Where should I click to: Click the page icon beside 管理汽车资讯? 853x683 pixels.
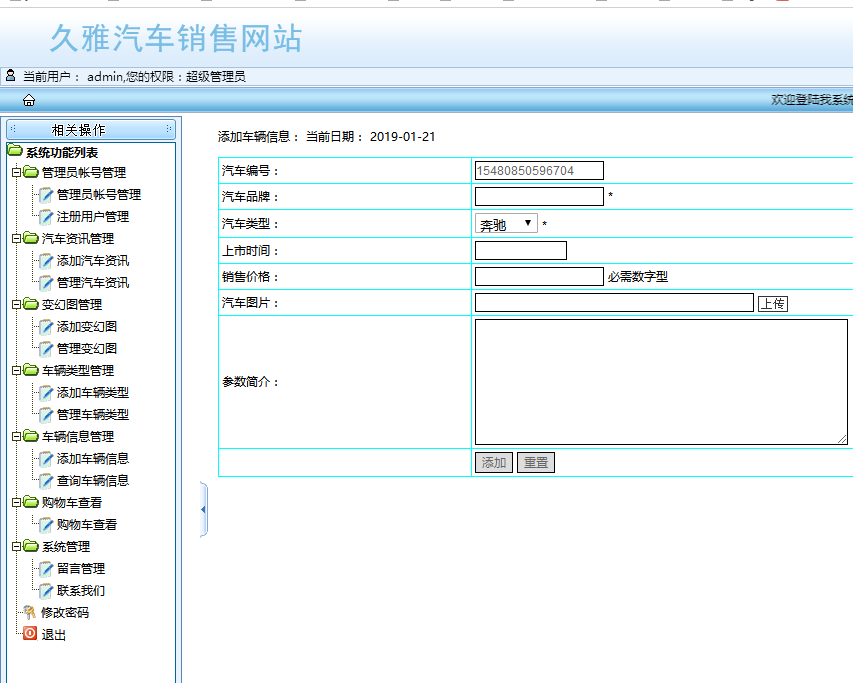[x=46, y=283]
